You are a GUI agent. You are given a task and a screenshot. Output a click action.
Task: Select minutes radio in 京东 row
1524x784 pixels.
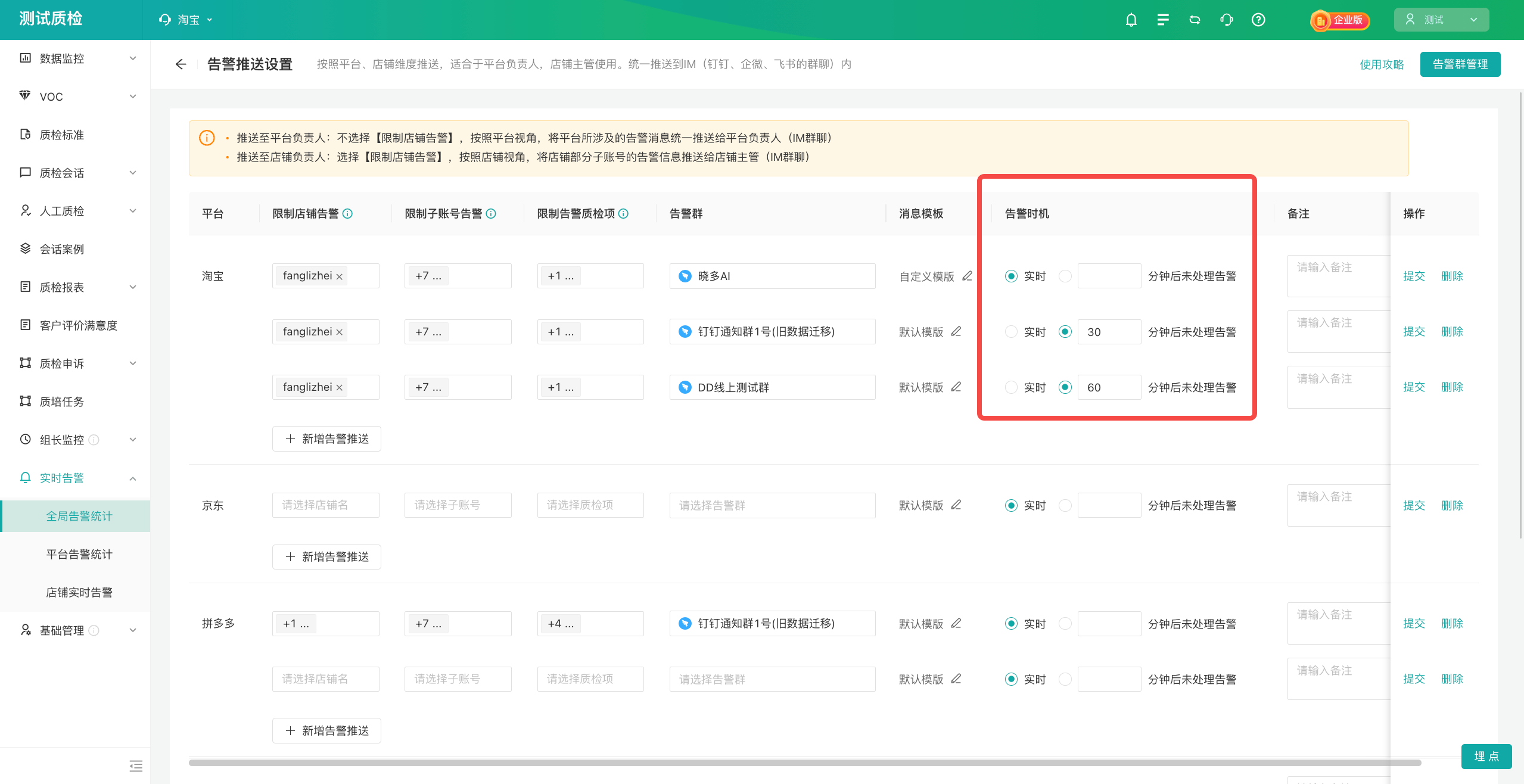pyautogui.click(x=1065, y=505)
